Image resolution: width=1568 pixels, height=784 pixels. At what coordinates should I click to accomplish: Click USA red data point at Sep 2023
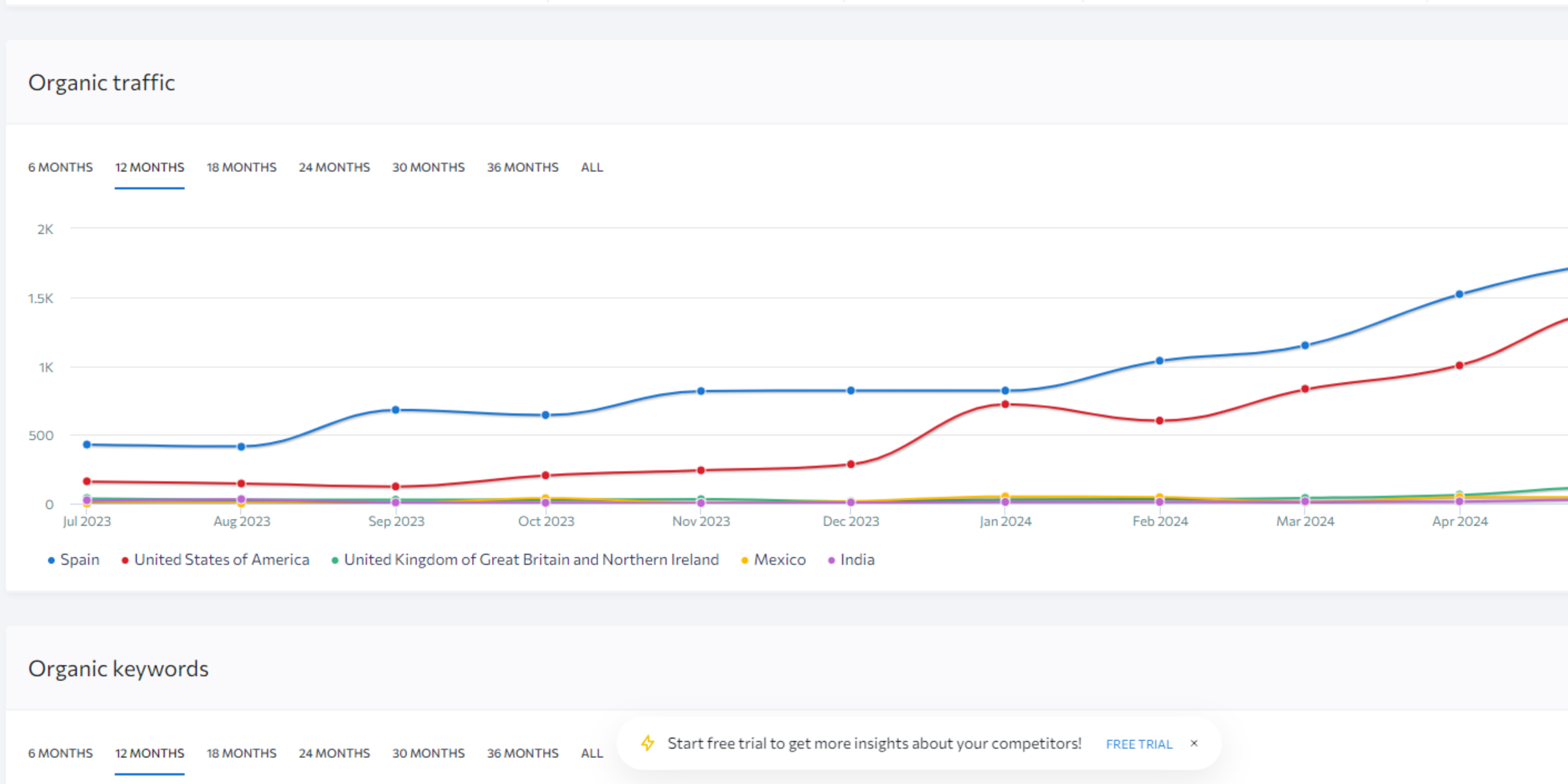(396, 487)
